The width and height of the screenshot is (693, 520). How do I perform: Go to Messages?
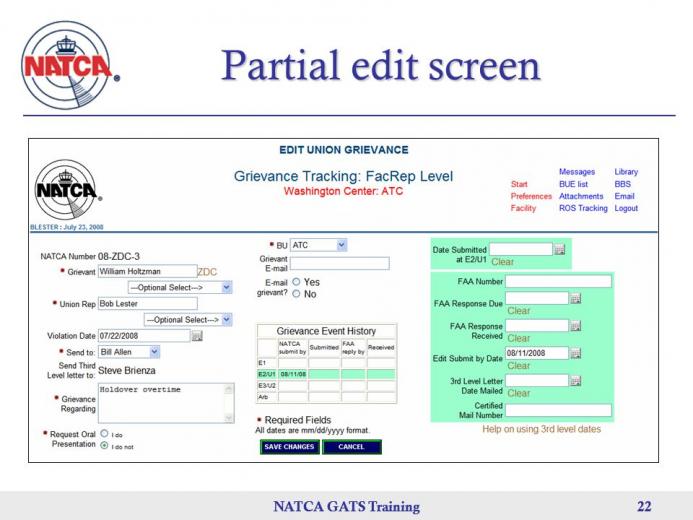(x=577, y=171)
